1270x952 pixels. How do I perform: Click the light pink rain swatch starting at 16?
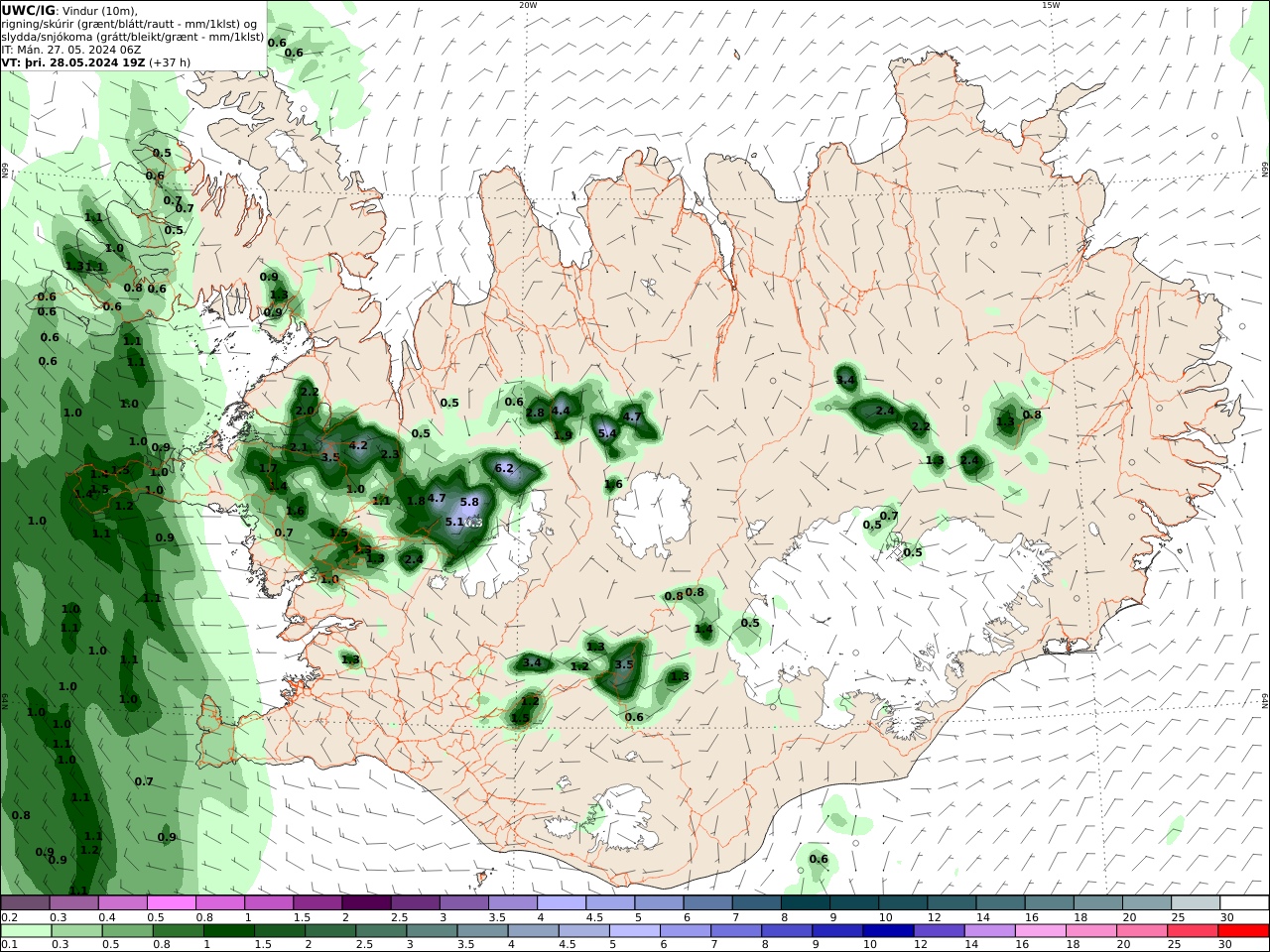1040,931
